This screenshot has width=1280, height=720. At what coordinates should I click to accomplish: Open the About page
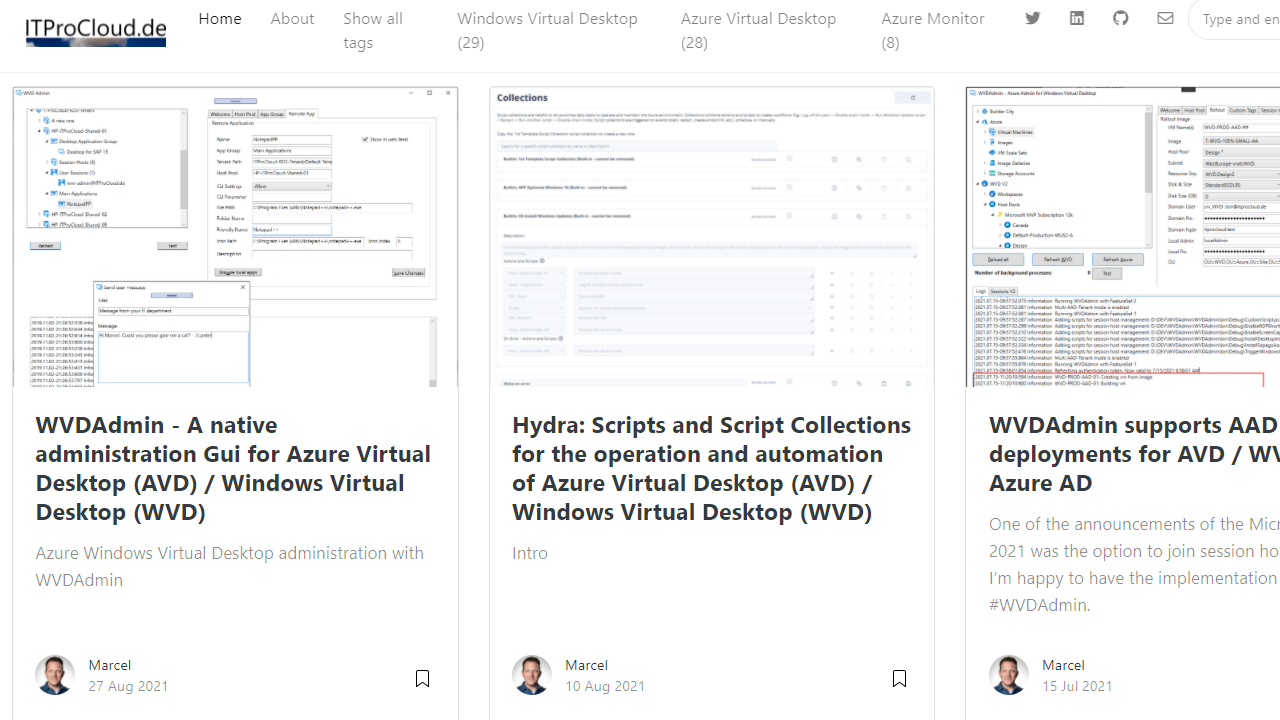pyautogui.click(x=292, y=18)
